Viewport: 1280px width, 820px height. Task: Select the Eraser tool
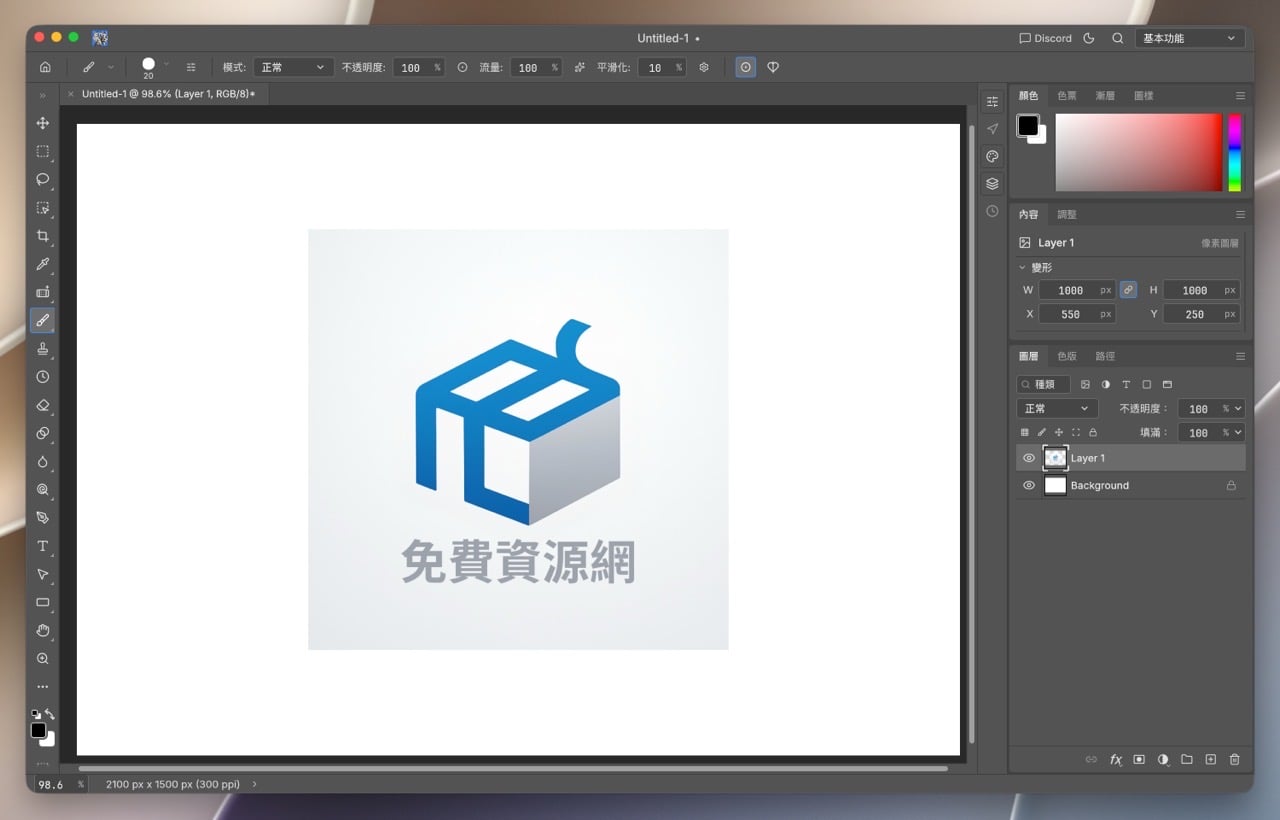(x=43, y=405)
